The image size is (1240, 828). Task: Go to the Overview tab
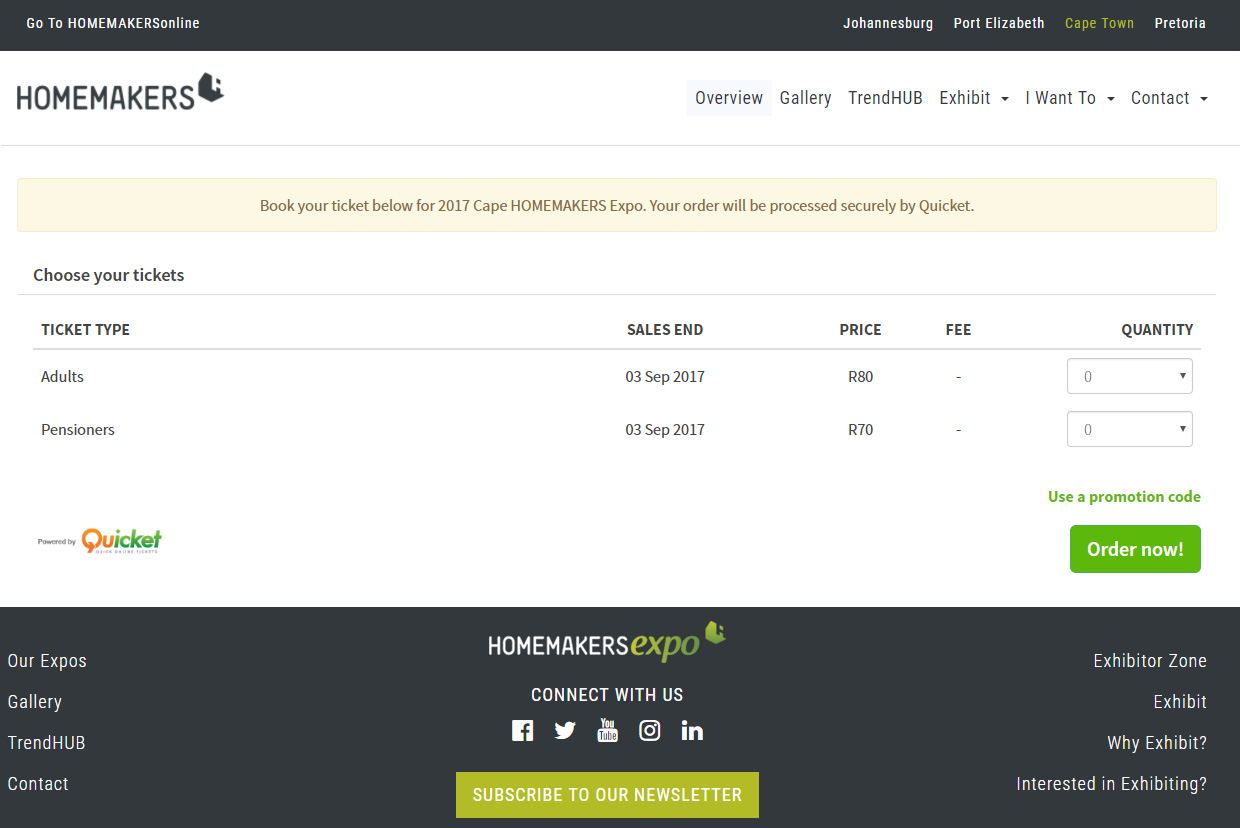pos(729,98)
